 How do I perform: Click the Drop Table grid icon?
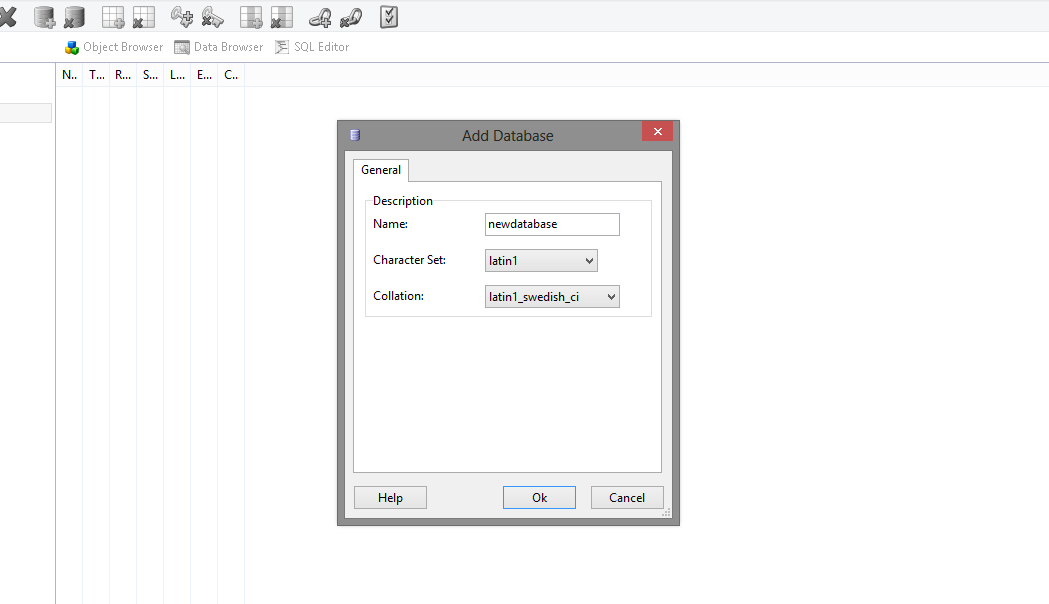tap(143, 17)
